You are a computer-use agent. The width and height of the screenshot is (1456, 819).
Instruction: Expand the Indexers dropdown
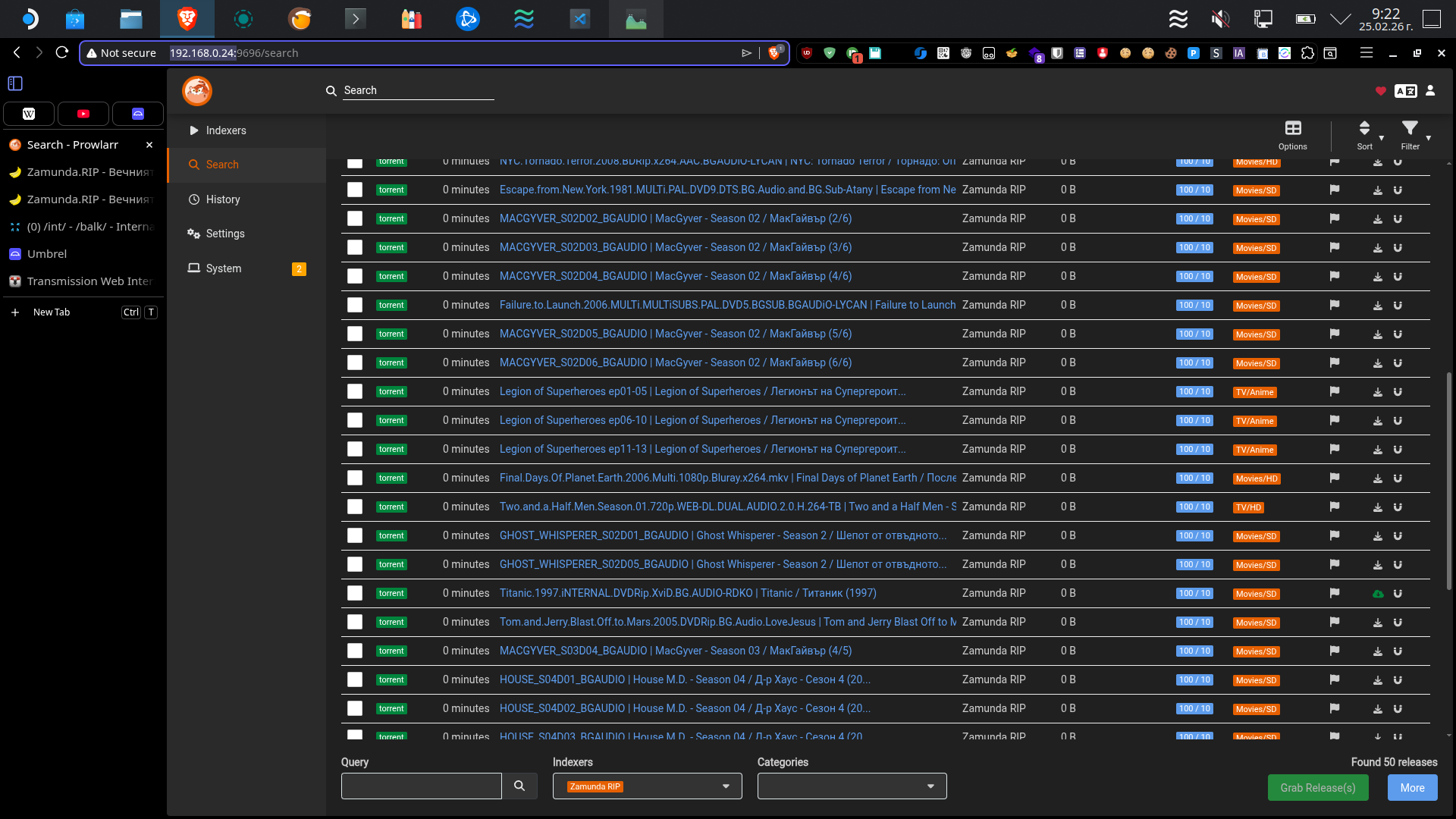tap(726, 786)
